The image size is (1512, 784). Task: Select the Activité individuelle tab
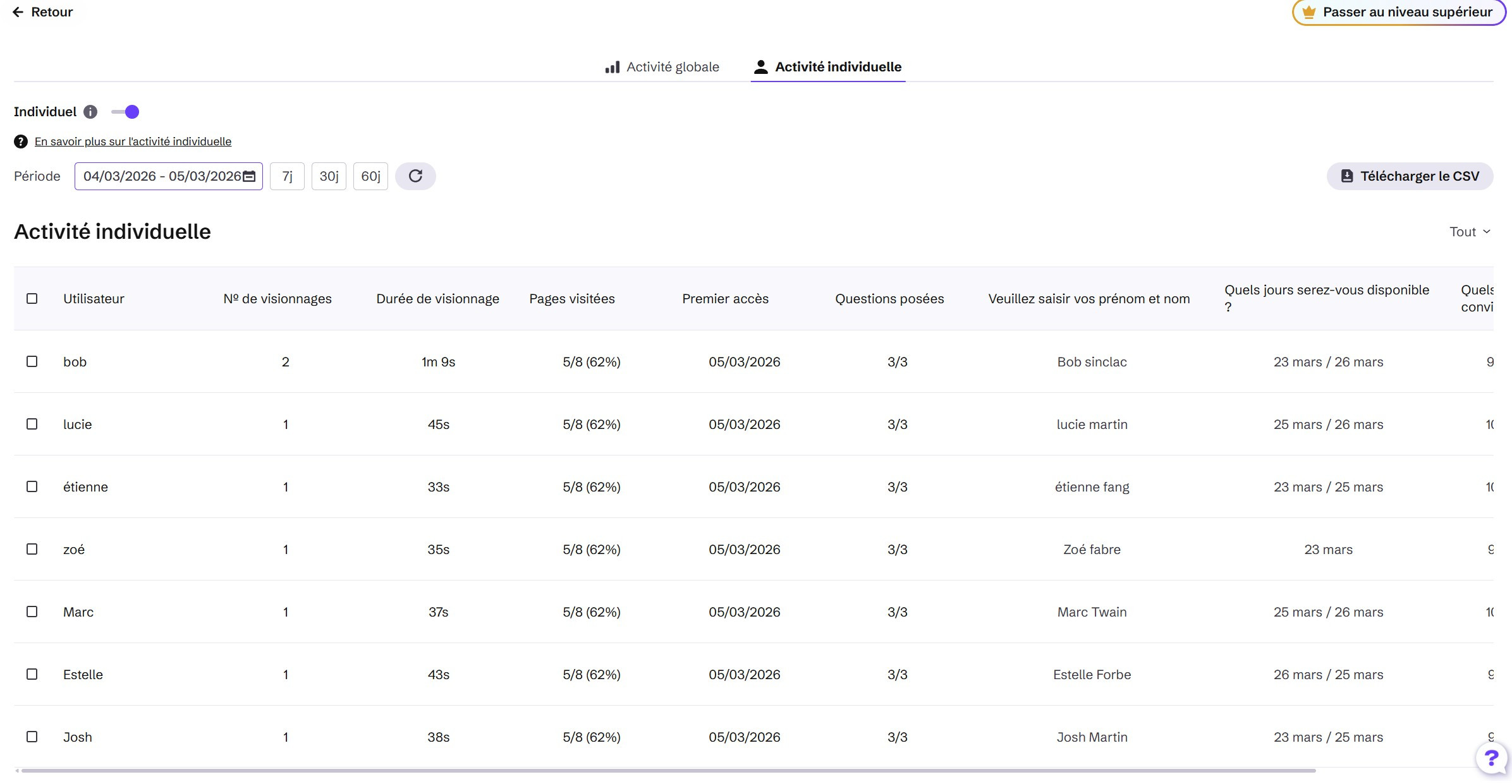837,67
